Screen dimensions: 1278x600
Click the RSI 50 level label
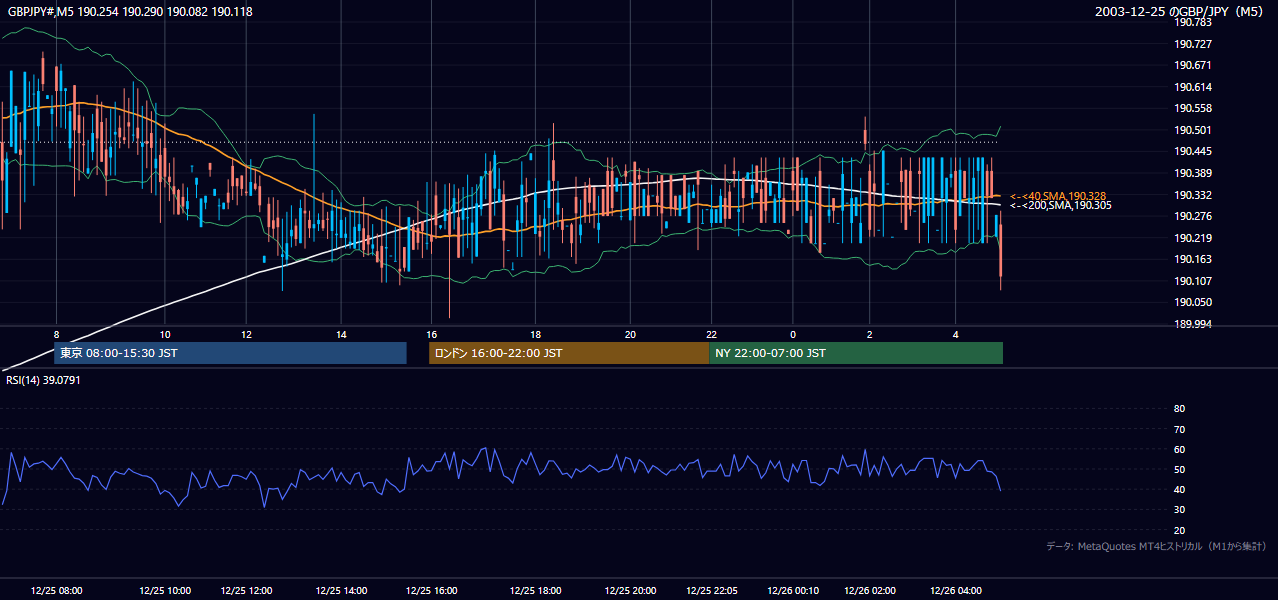1179,469
